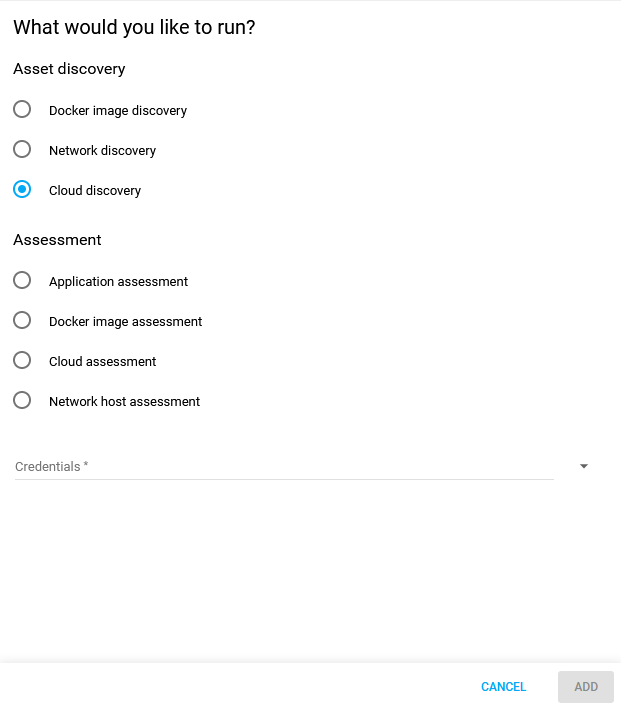
Task: Choose the Network discovery radio circle
Action: tap(22, 149)
